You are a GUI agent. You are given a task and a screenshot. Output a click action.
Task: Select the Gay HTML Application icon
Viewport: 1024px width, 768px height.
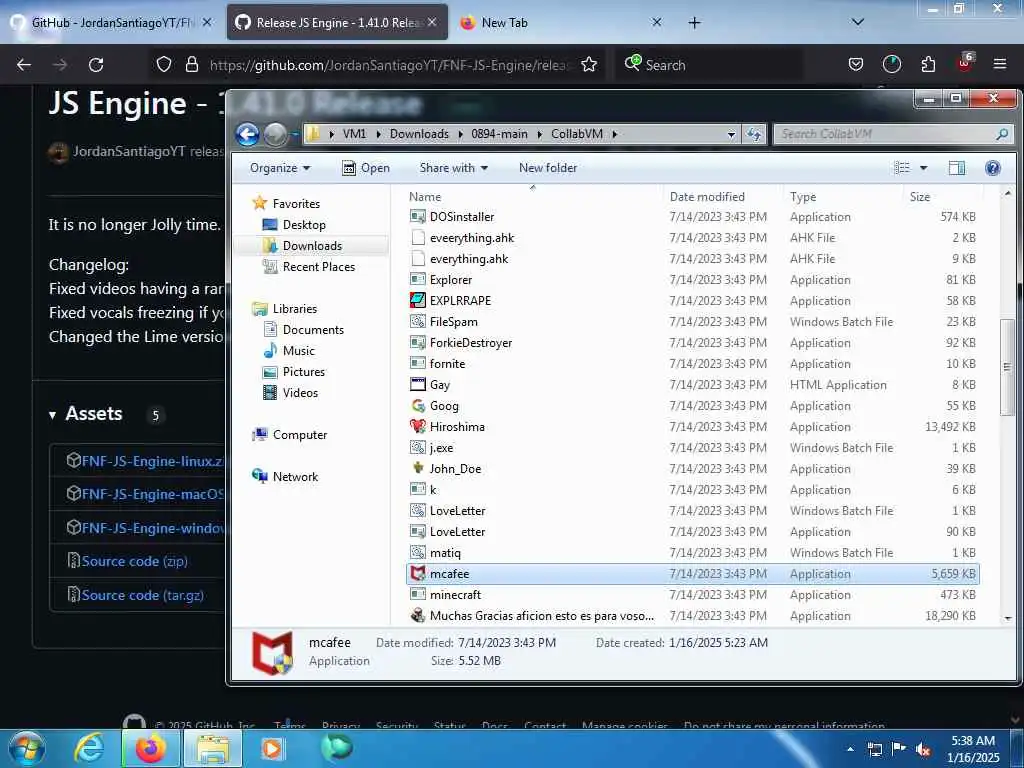tap(418, 385)
